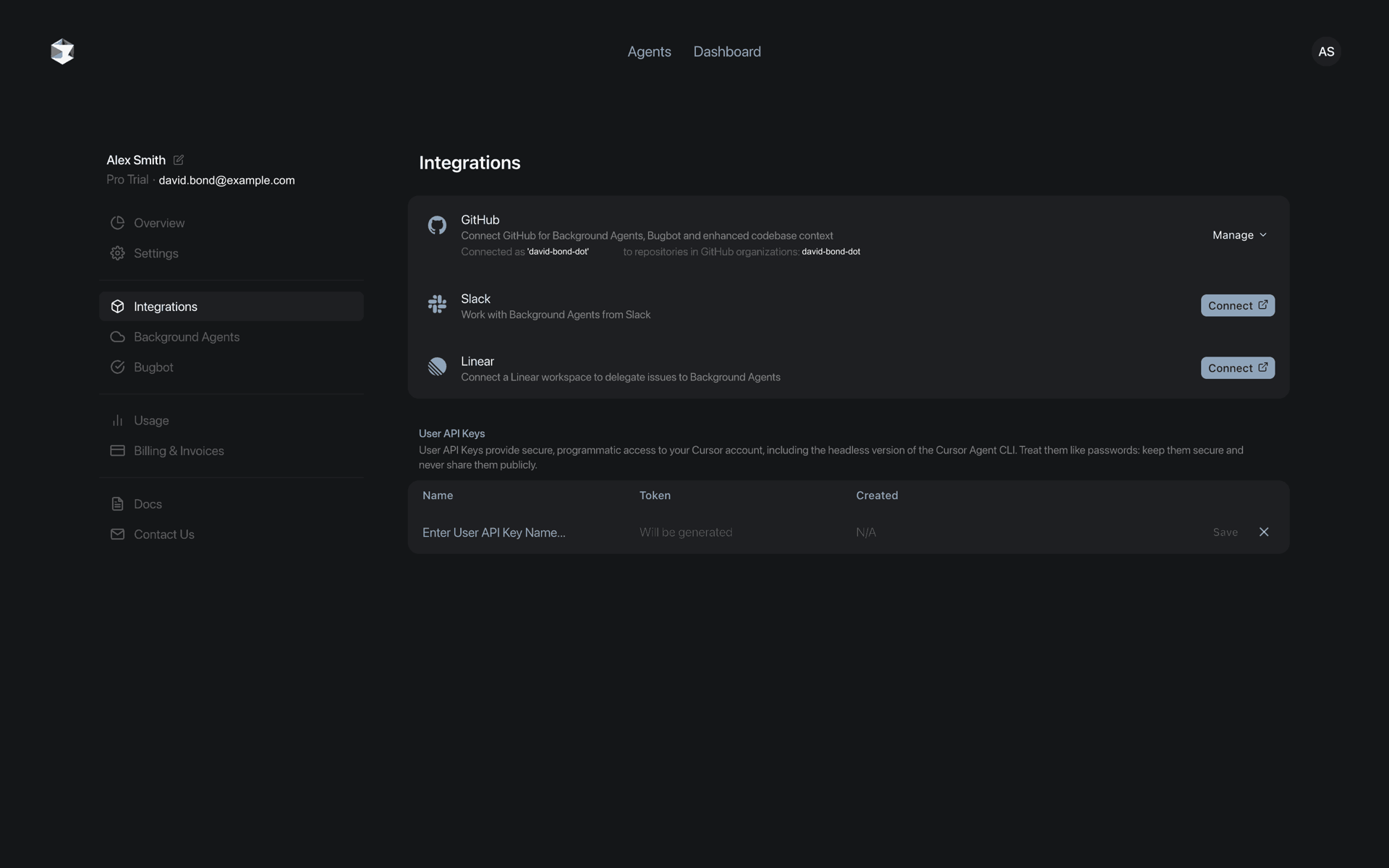The width and height of the screenshot is (1389, 868).
Task: Click the GitHub integration title
Action: coord(480,220)
